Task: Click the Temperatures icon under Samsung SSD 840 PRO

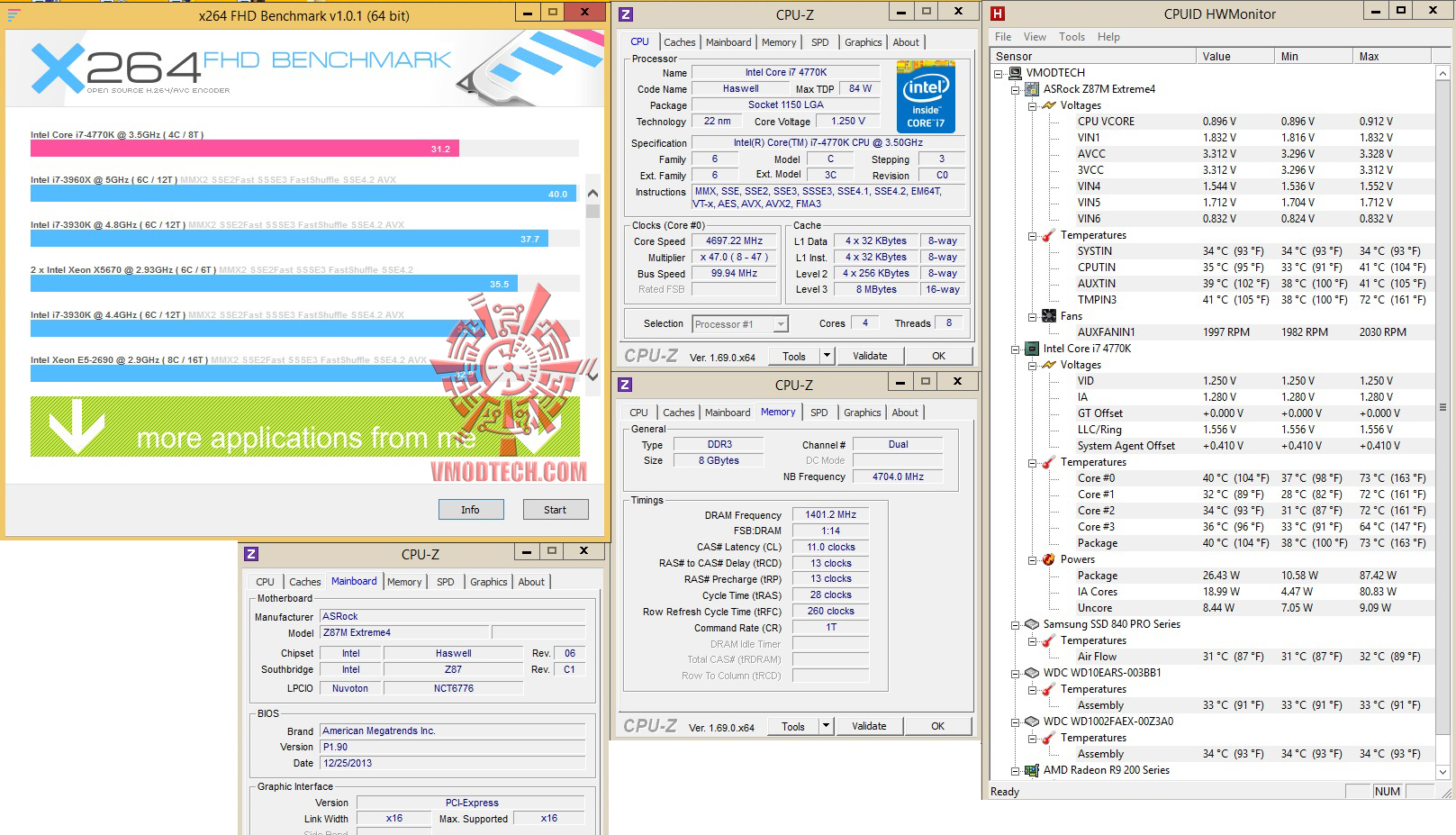Action: pyautogui.click(x=1049, y=640)
